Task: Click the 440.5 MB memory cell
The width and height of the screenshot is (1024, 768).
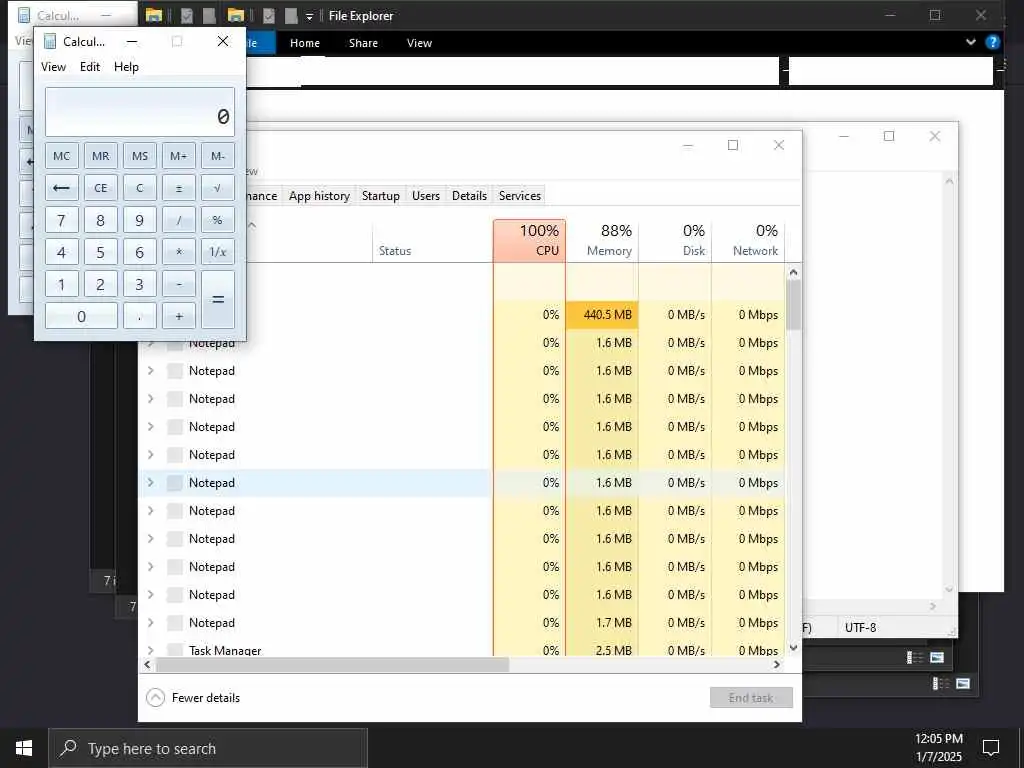Action: tap(602, 315)
